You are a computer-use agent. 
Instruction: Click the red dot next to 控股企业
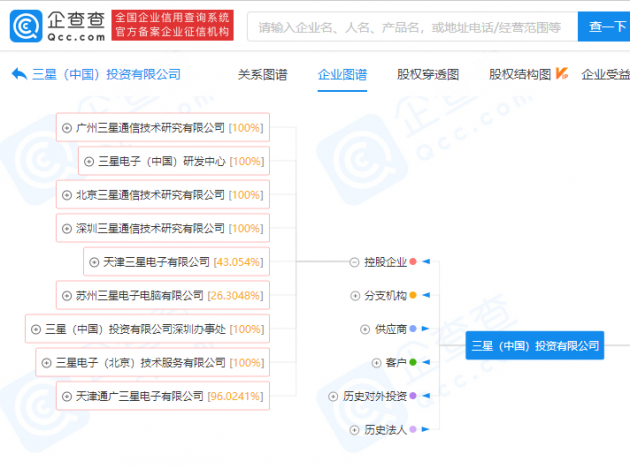[x=413, y=262]
